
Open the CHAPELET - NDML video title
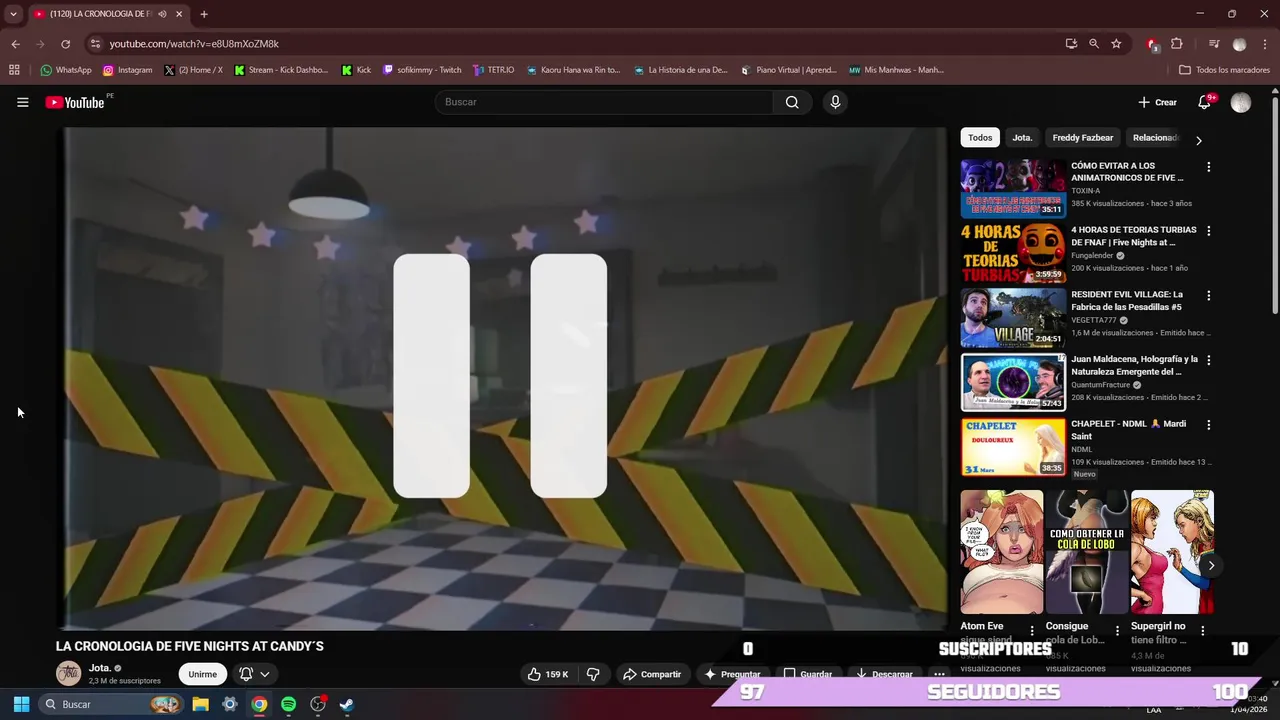(x=1128, y=430)
